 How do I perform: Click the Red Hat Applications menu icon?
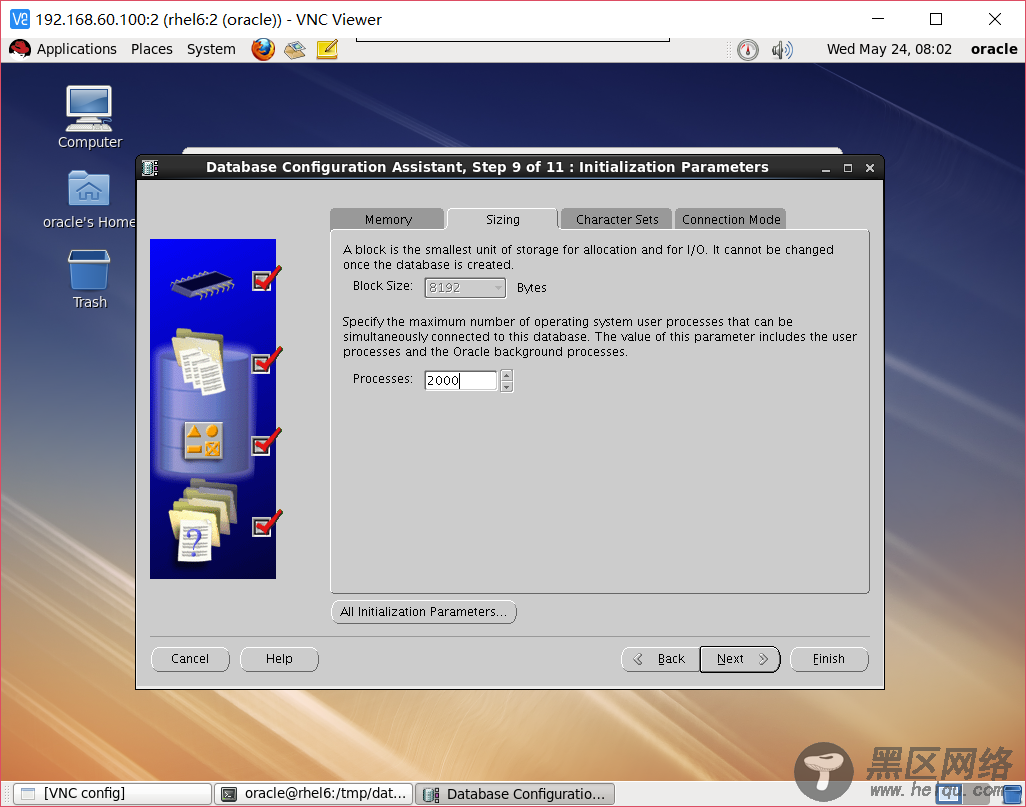(20, 49)
